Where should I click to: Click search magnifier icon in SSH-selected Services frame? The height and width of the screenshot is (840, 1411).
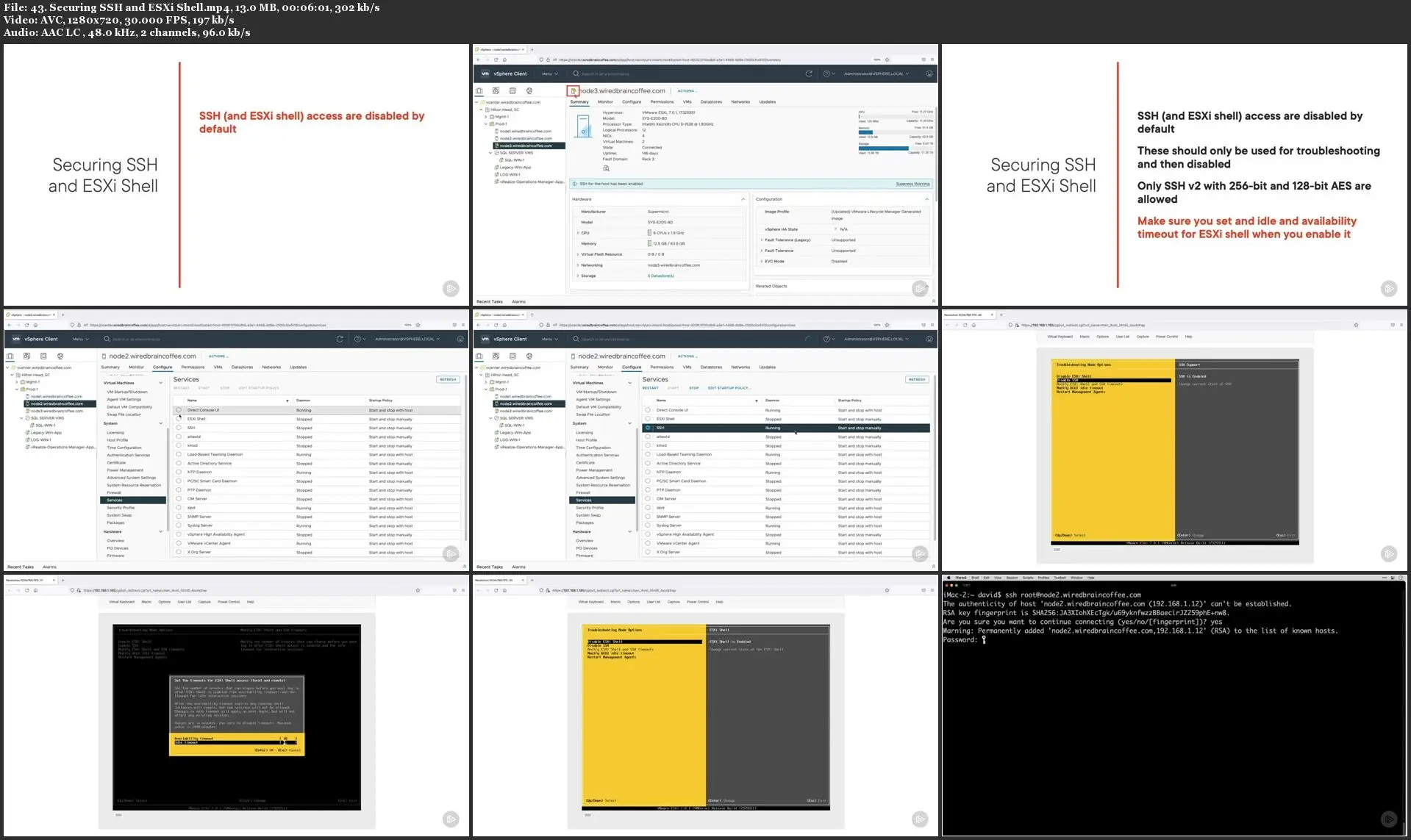click(x=576, y=339)
